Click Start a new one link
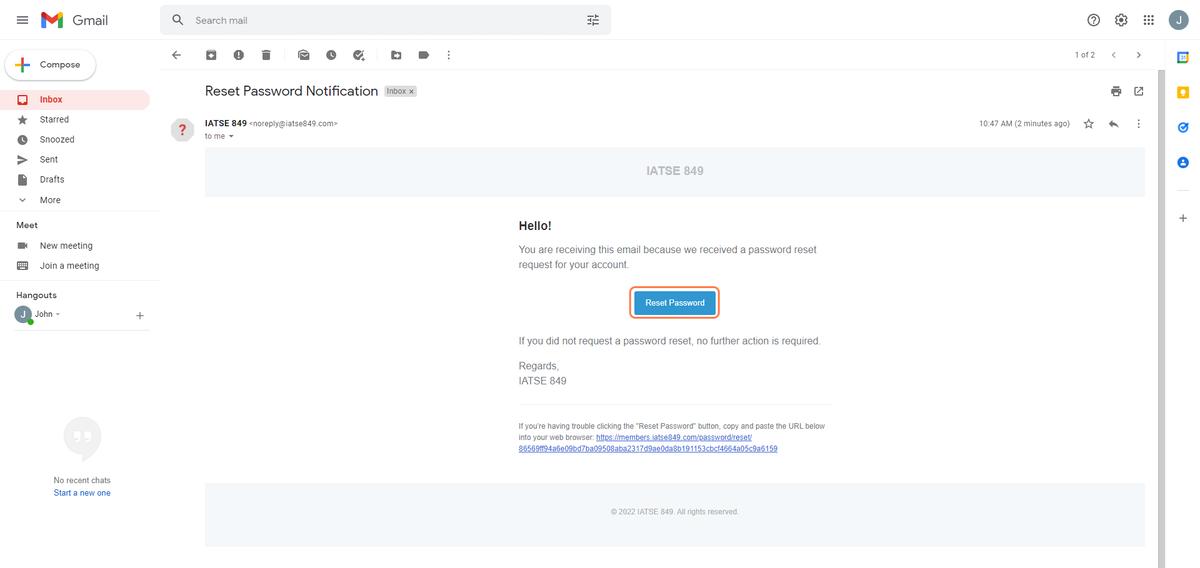The width and height of the screenshot is (1200, 568). (82, 493)
